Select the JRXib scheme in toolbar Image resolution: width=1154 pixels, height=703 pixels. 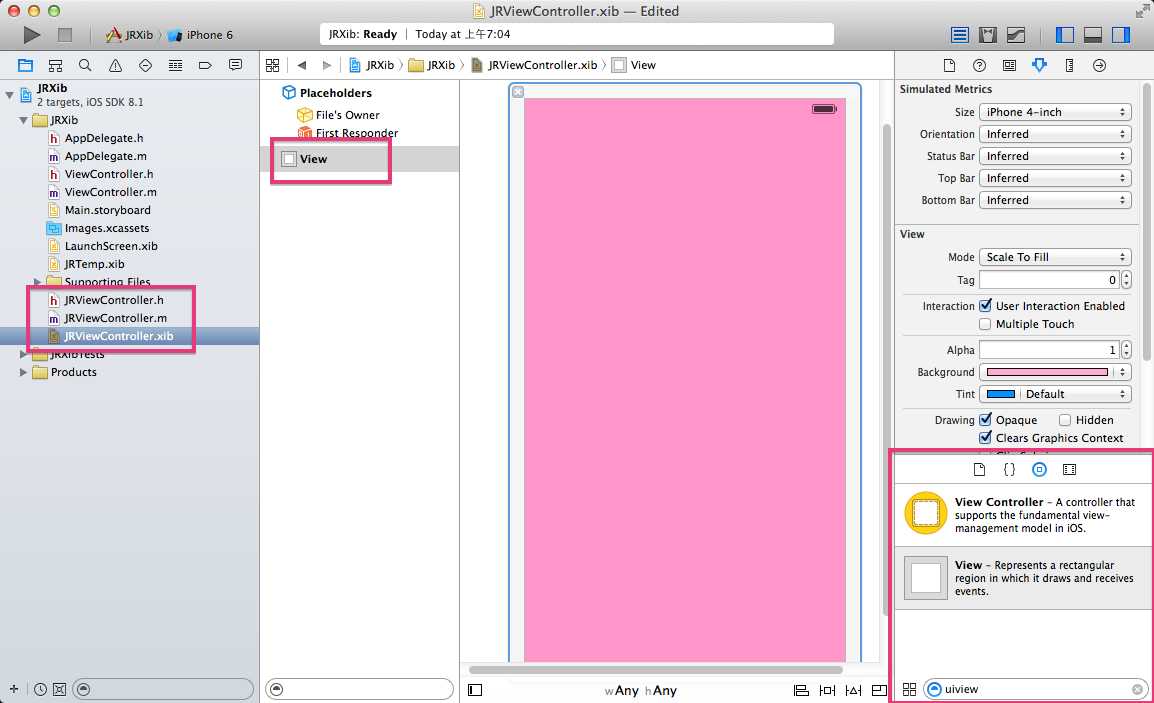130,35
